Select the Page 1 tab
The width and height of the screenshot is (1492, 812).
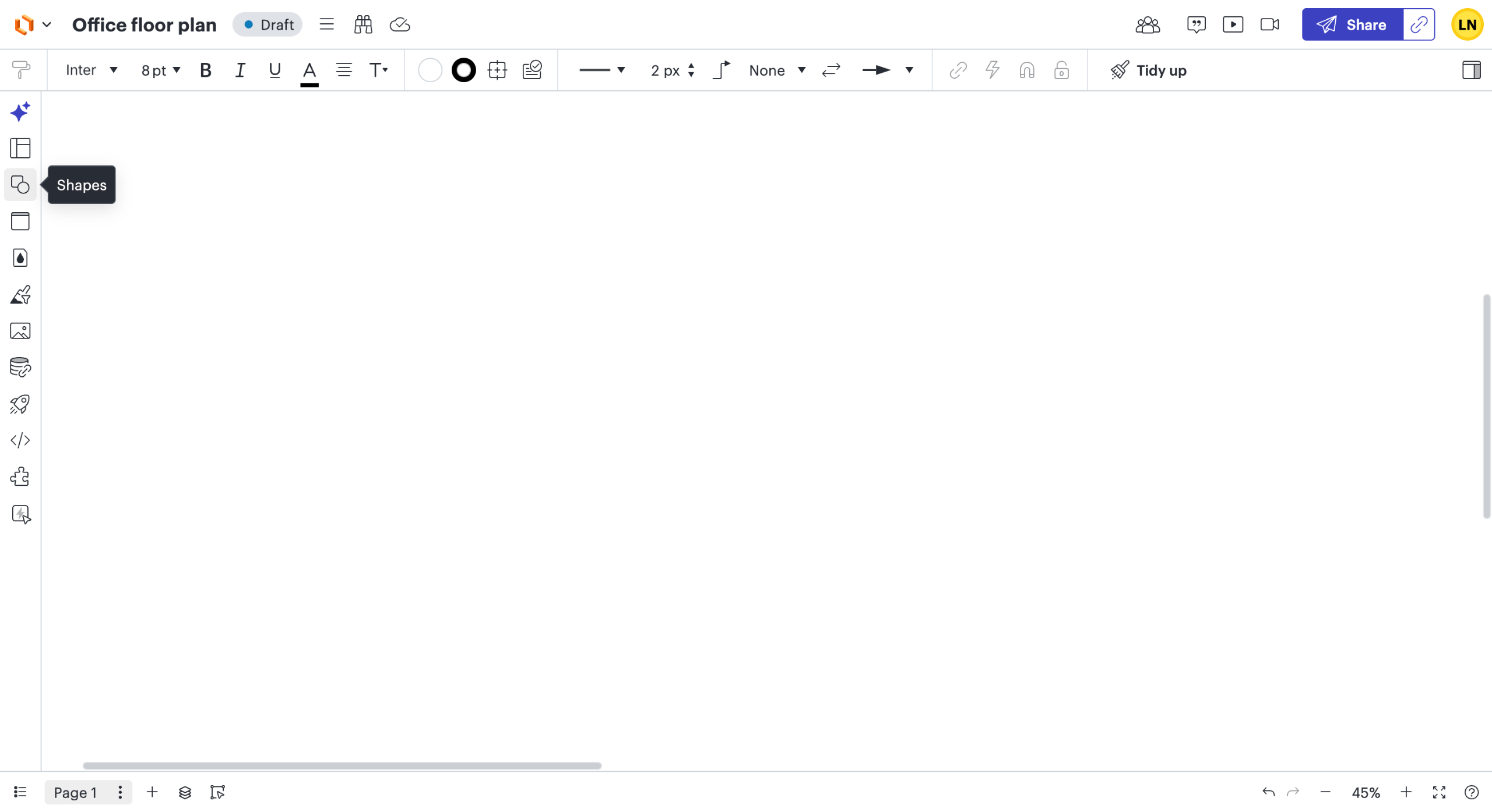pyautogui.click(x=75, y=793)
